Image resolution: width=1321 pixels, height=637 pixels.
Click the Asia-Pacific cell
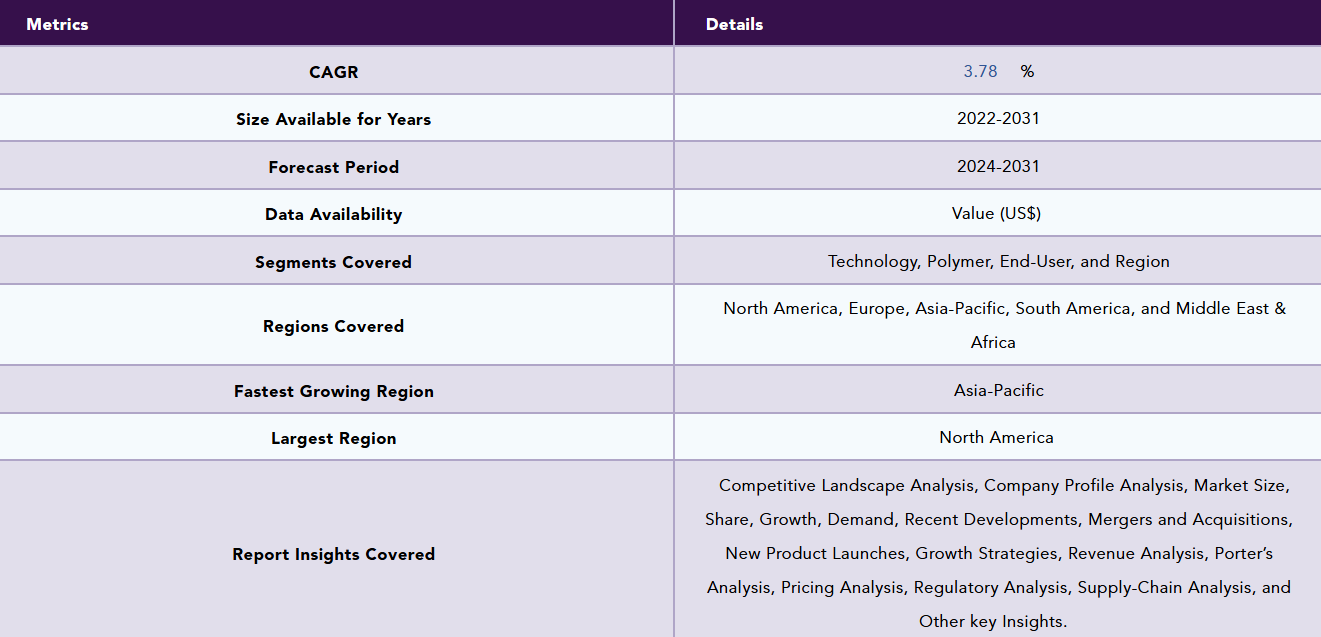(x=997, y=390)
